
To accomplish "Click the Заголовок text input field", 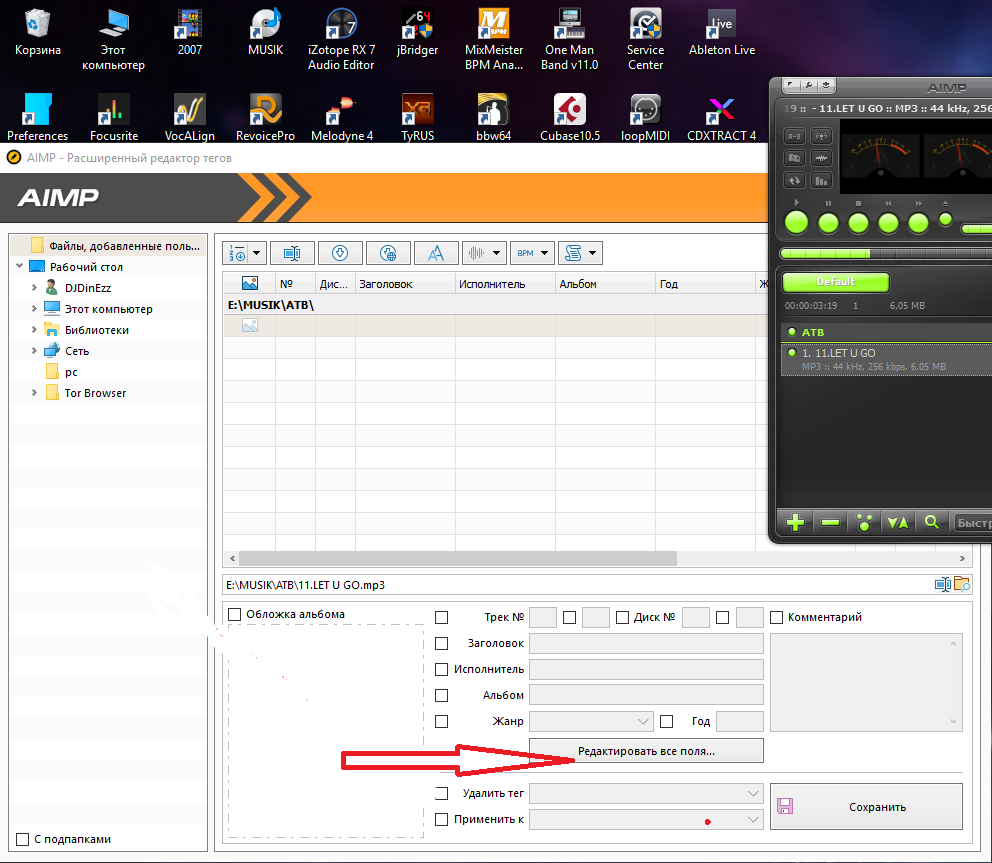I will 646,643.
